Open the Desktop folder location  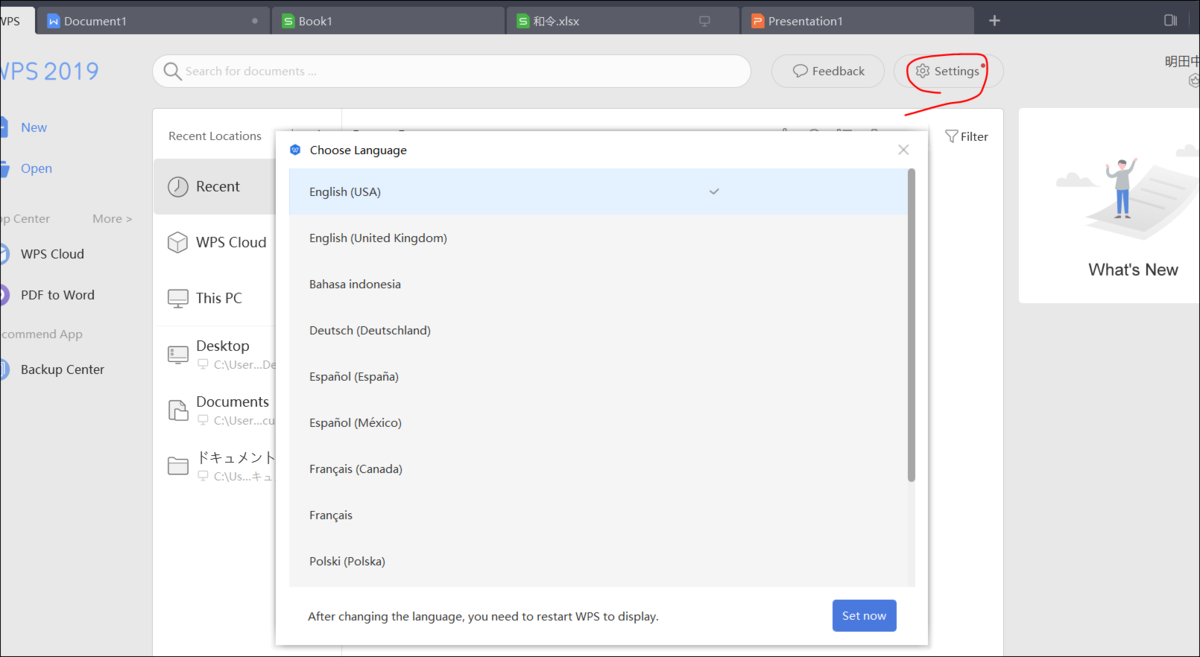click(214, 354)
